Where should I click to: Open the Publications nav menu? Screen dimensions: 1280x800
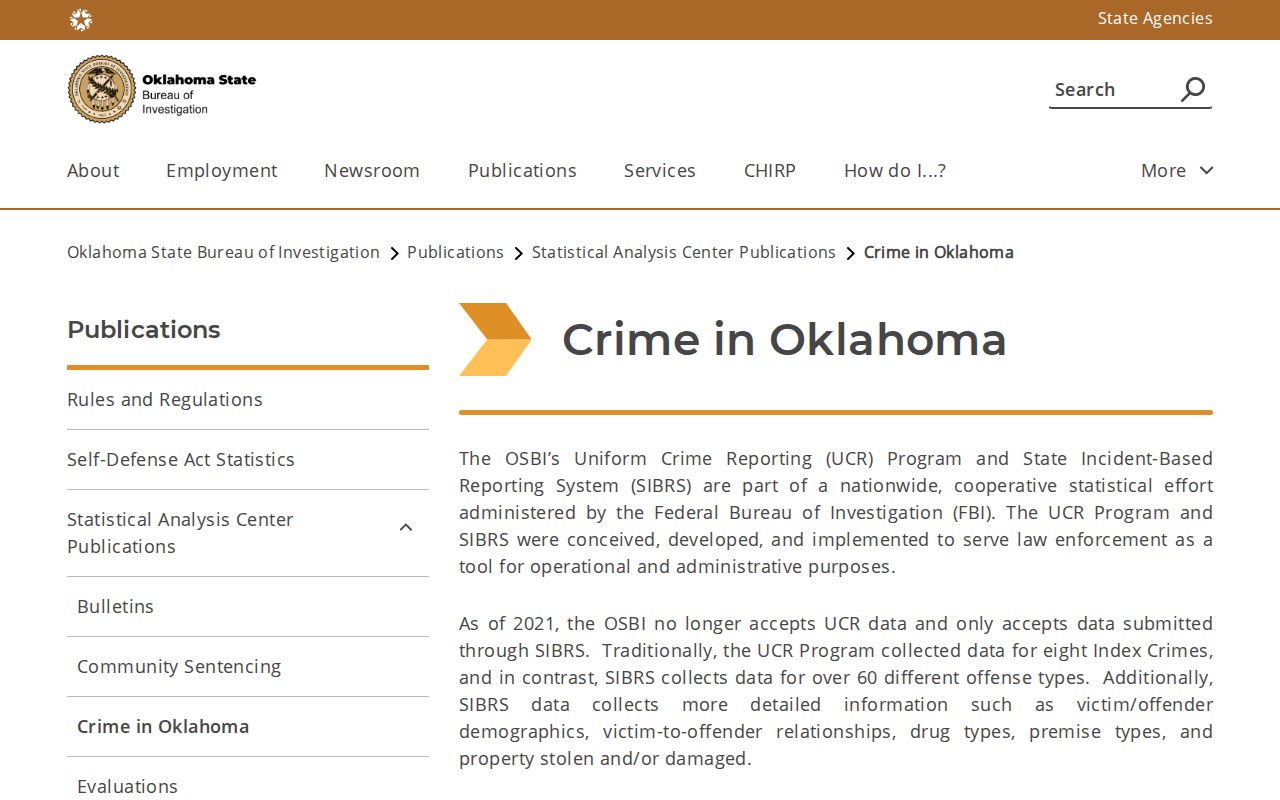pyautogui.click(x=522, y=170)
